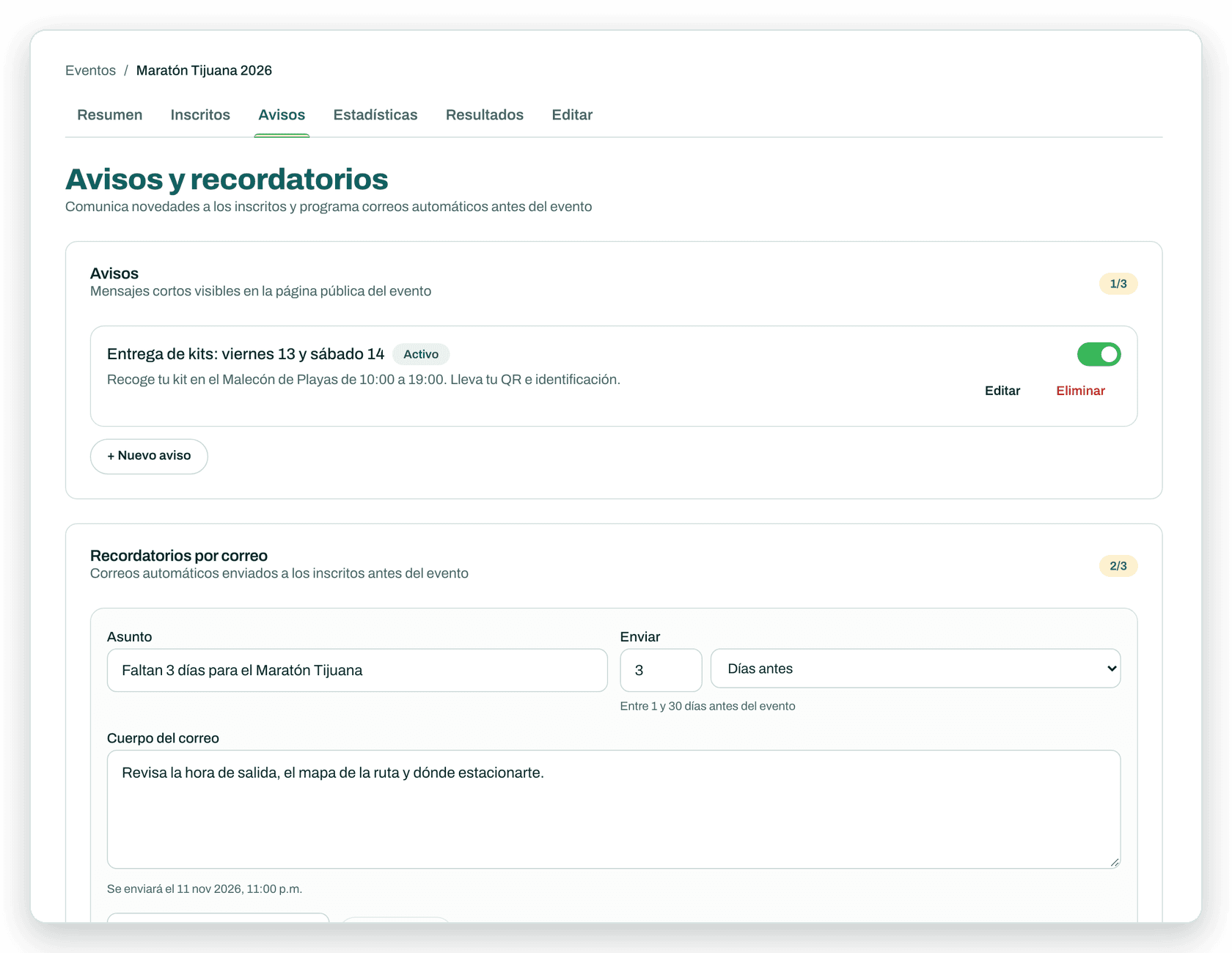The image size is (1232, 953).
Task: Open the Resultados tab
Action: 485,115
